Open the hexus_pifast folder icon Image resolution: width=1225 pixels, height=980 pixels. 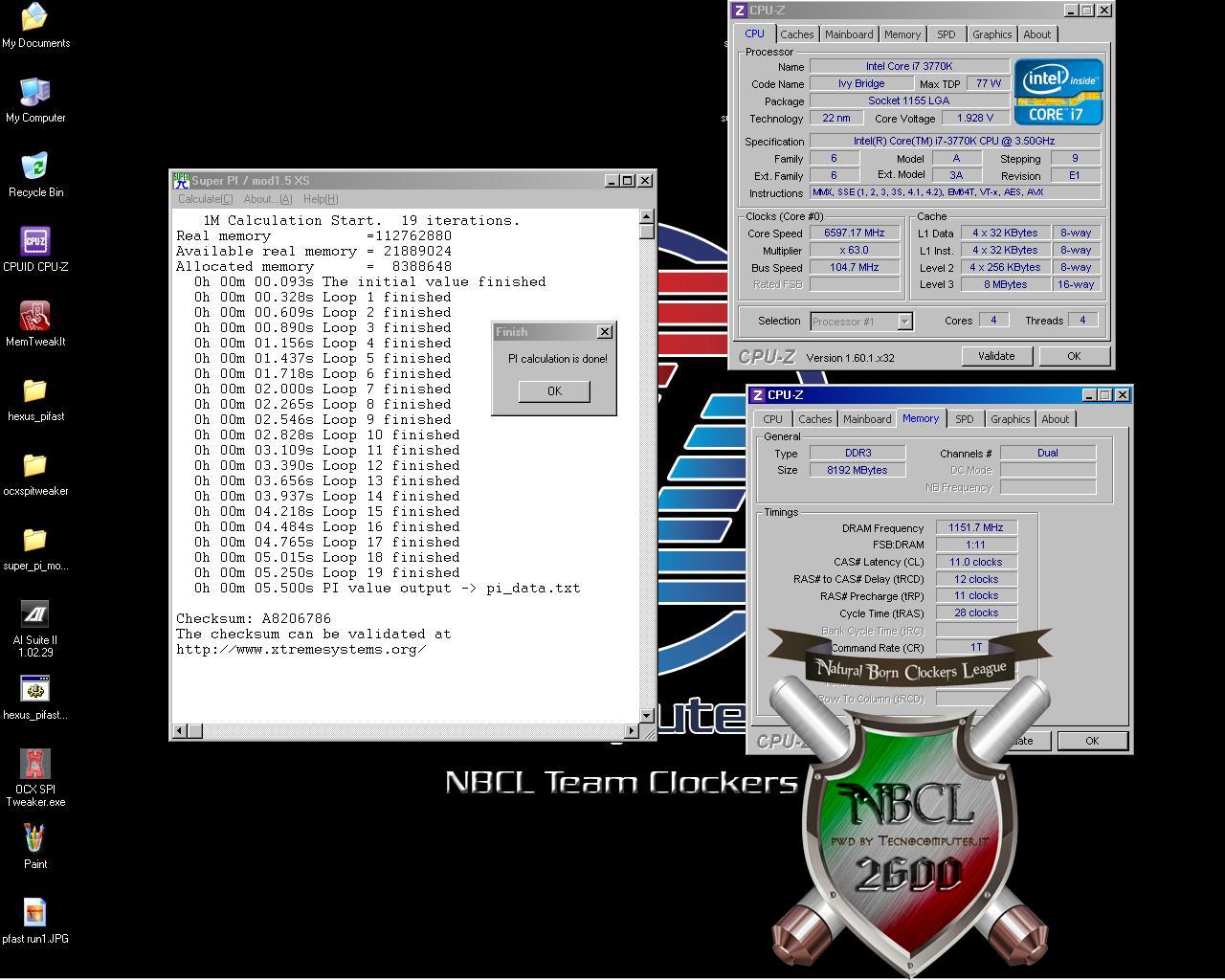35,398
